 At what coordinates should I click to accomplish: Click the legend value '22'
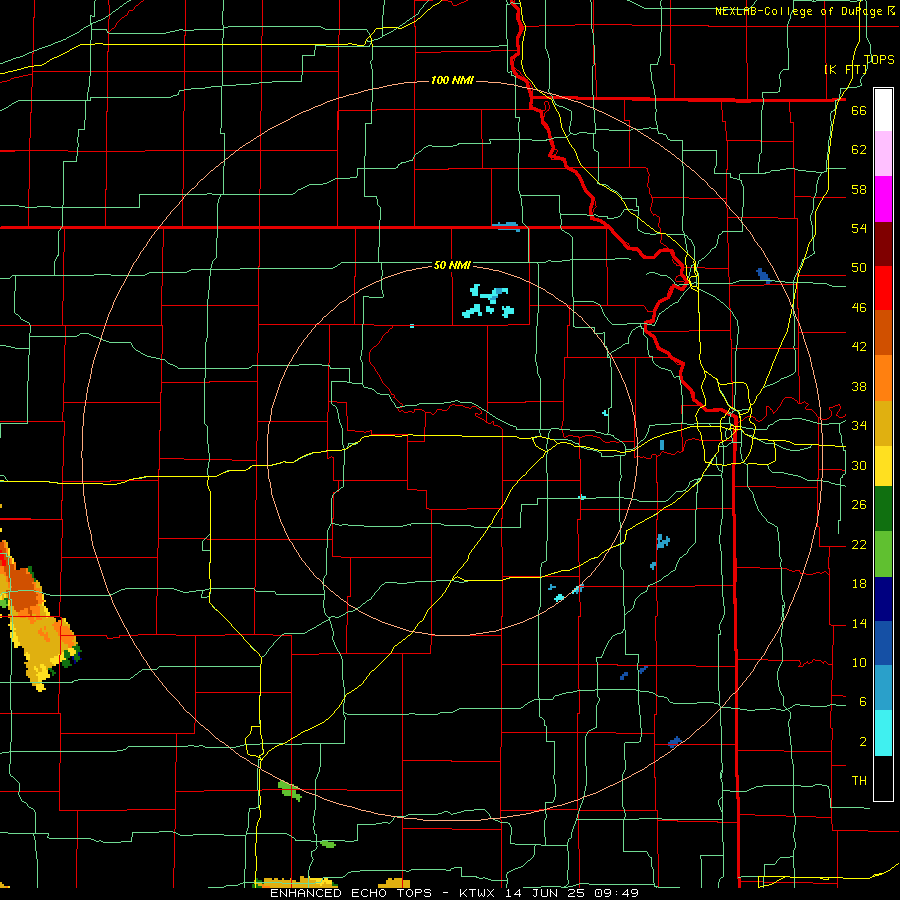[x=859, y=544]
